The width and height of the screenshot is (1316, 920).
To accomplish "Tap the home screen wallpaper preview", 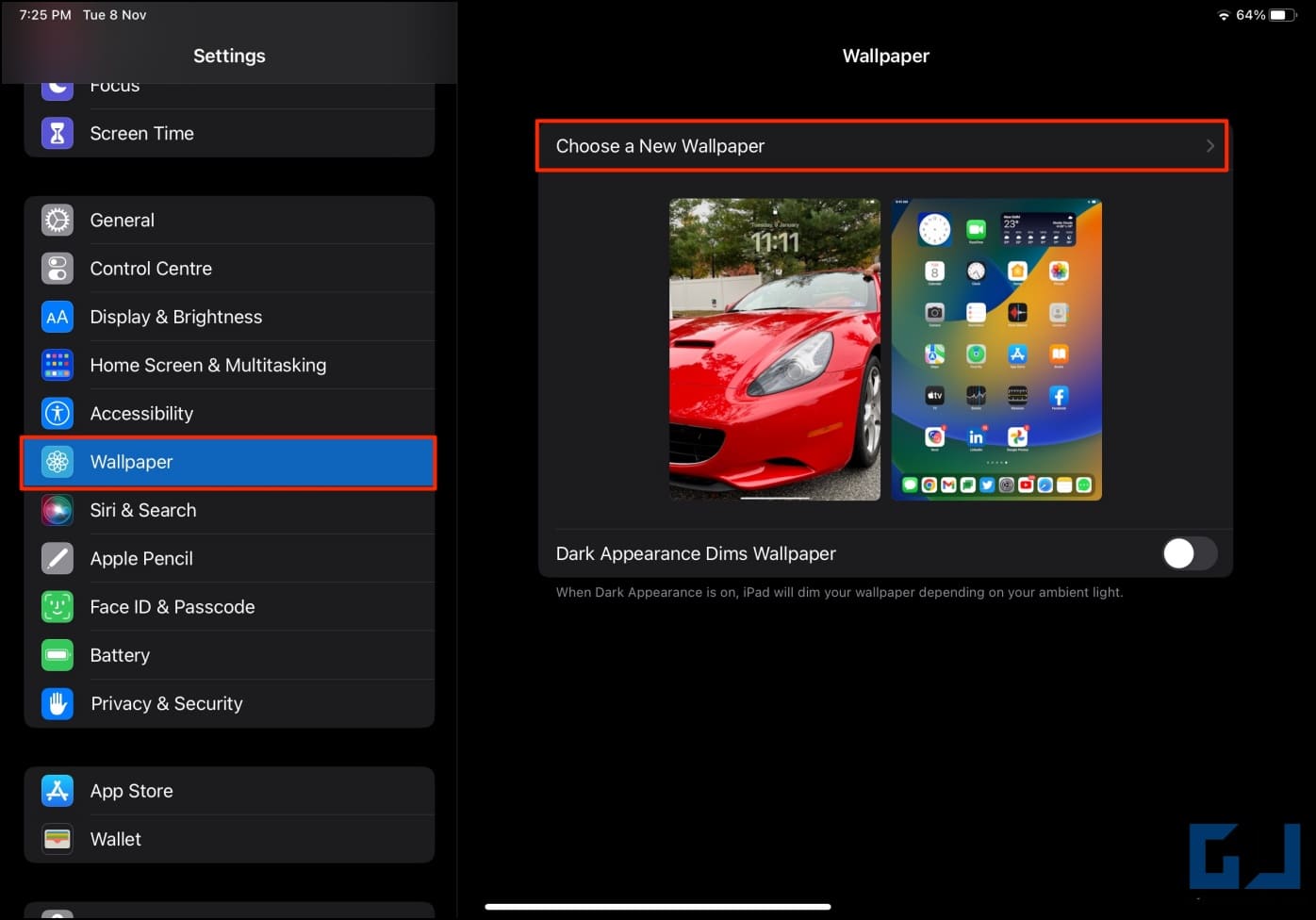I will coord(996,349).
